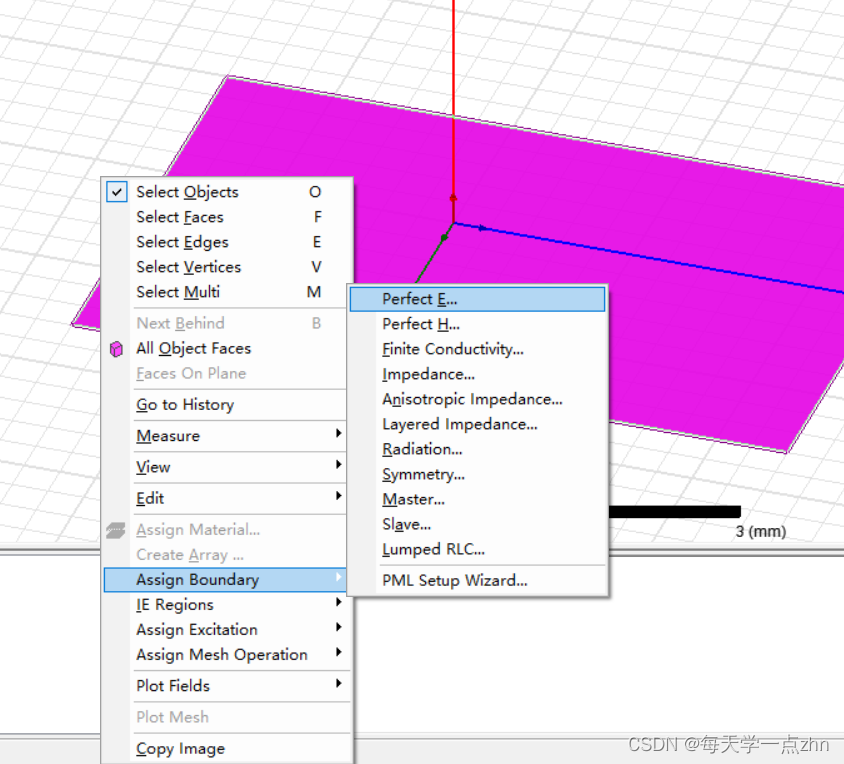Screen dimensions: 844x764
Task: Select All Object Faces entry
Action: pyautogui.click(x=226, y=348)
